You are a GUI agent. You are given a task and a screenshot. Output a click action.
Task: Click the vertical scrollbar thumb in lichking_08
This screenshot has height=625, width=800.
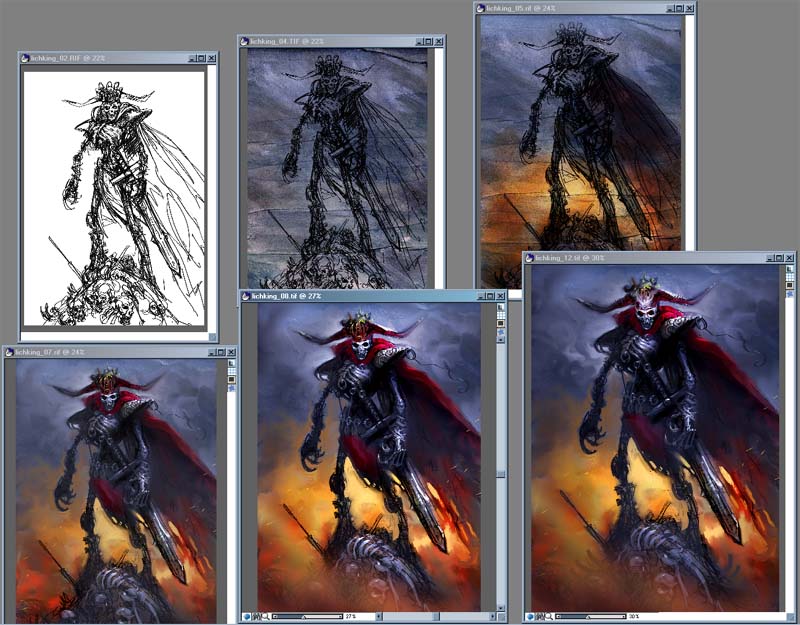coord(501,474)
